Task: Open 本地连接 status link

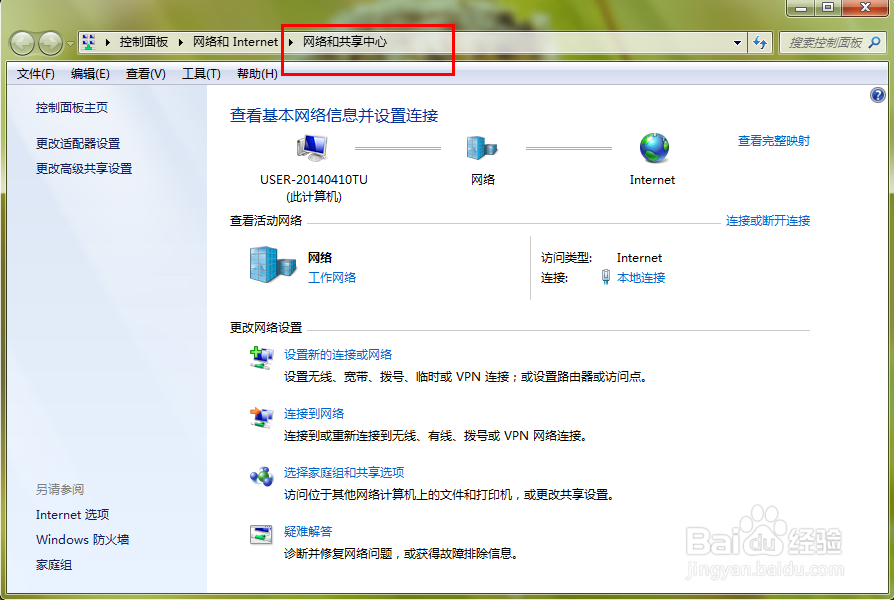Action: coord(641,278)
